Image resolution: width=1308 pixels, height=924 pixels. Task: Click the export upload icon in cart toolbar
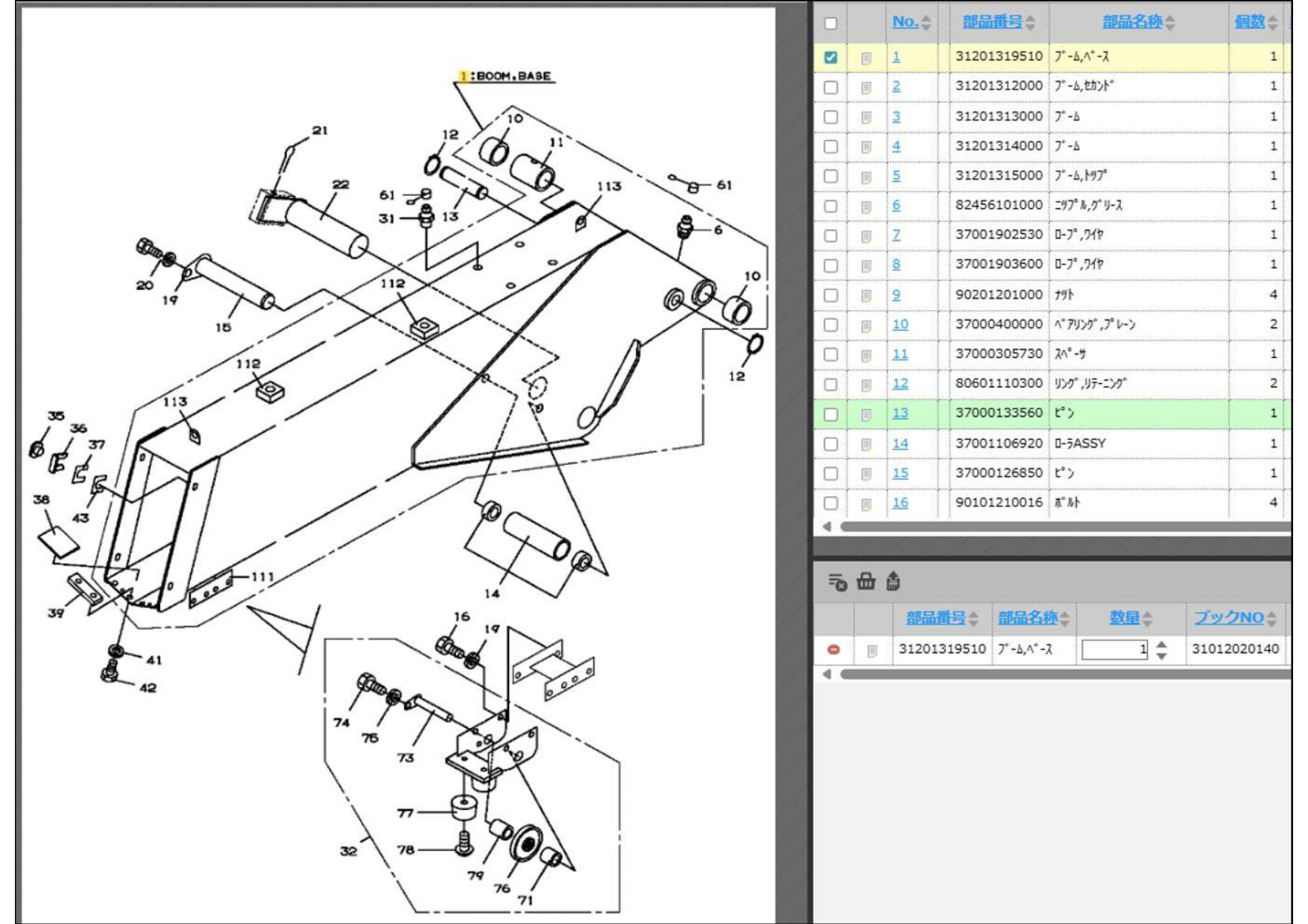[x=893, y=581]
